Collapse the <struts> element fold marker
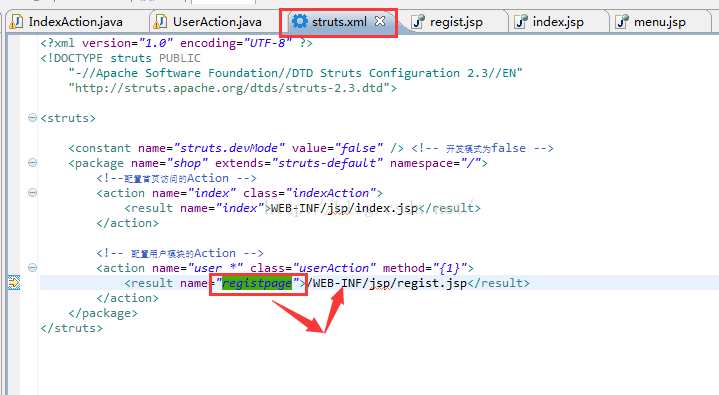 [x=32, y=118]
